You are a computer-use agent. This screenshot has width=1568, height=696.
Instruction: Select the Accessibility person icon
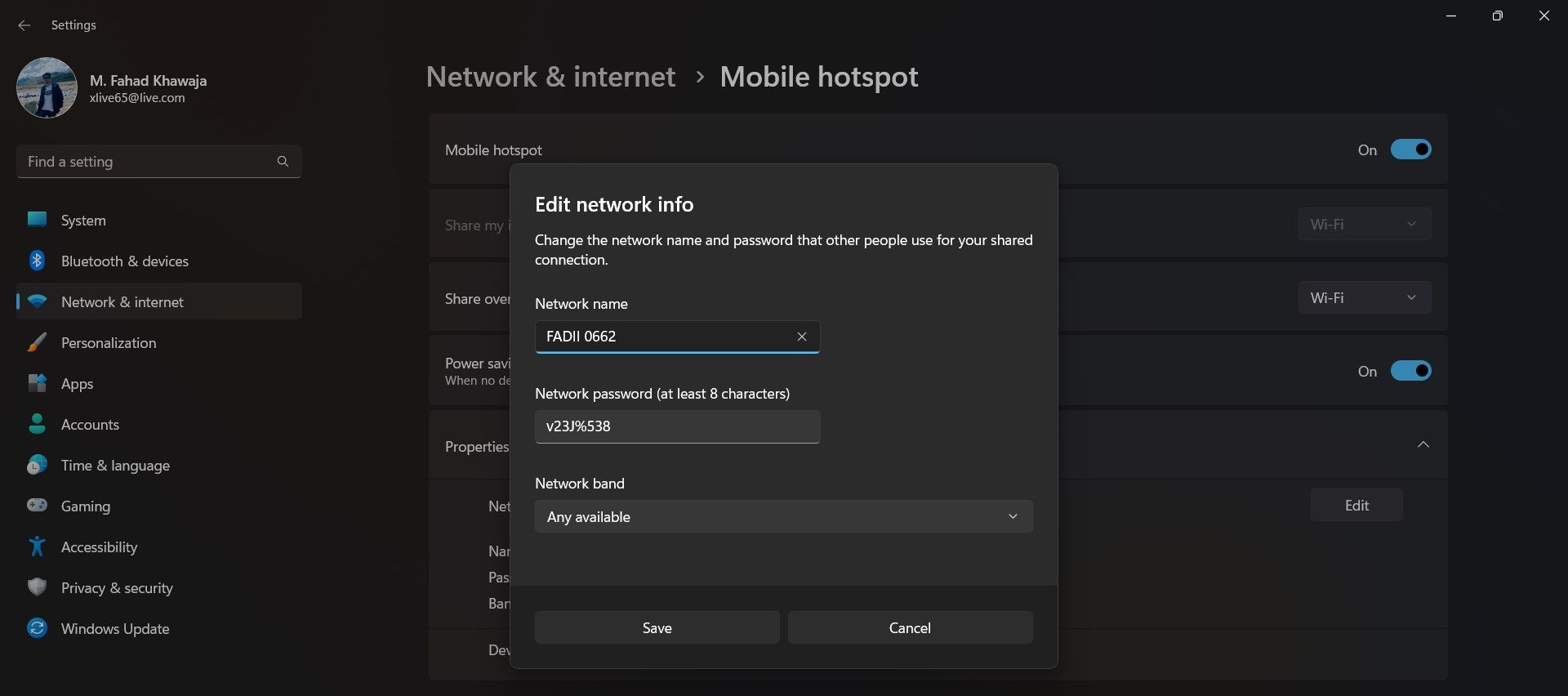click(37, 547)
